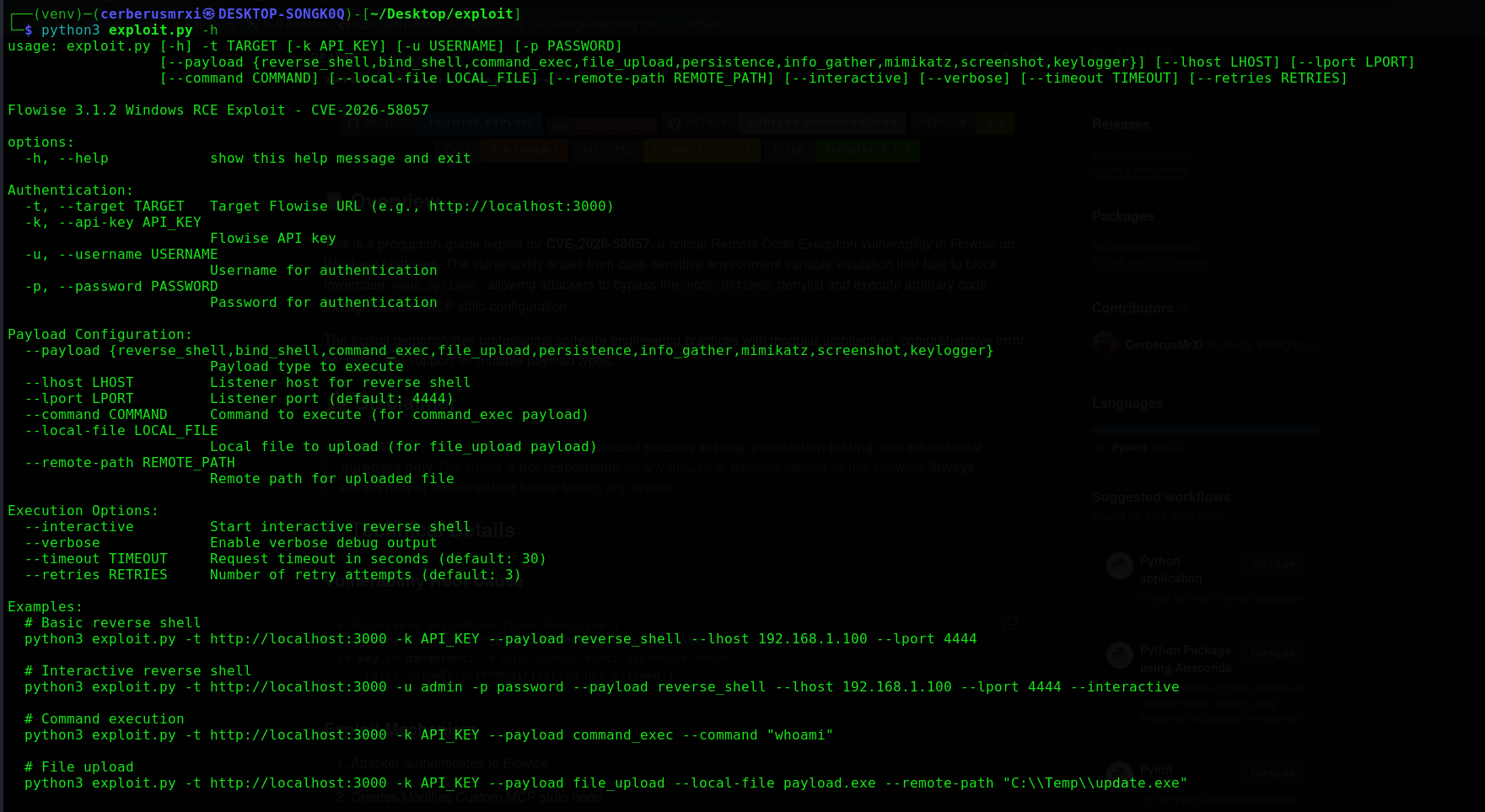Click the Contributors heading in the sidebar

pyautogui.click(x=1133, y=309)
